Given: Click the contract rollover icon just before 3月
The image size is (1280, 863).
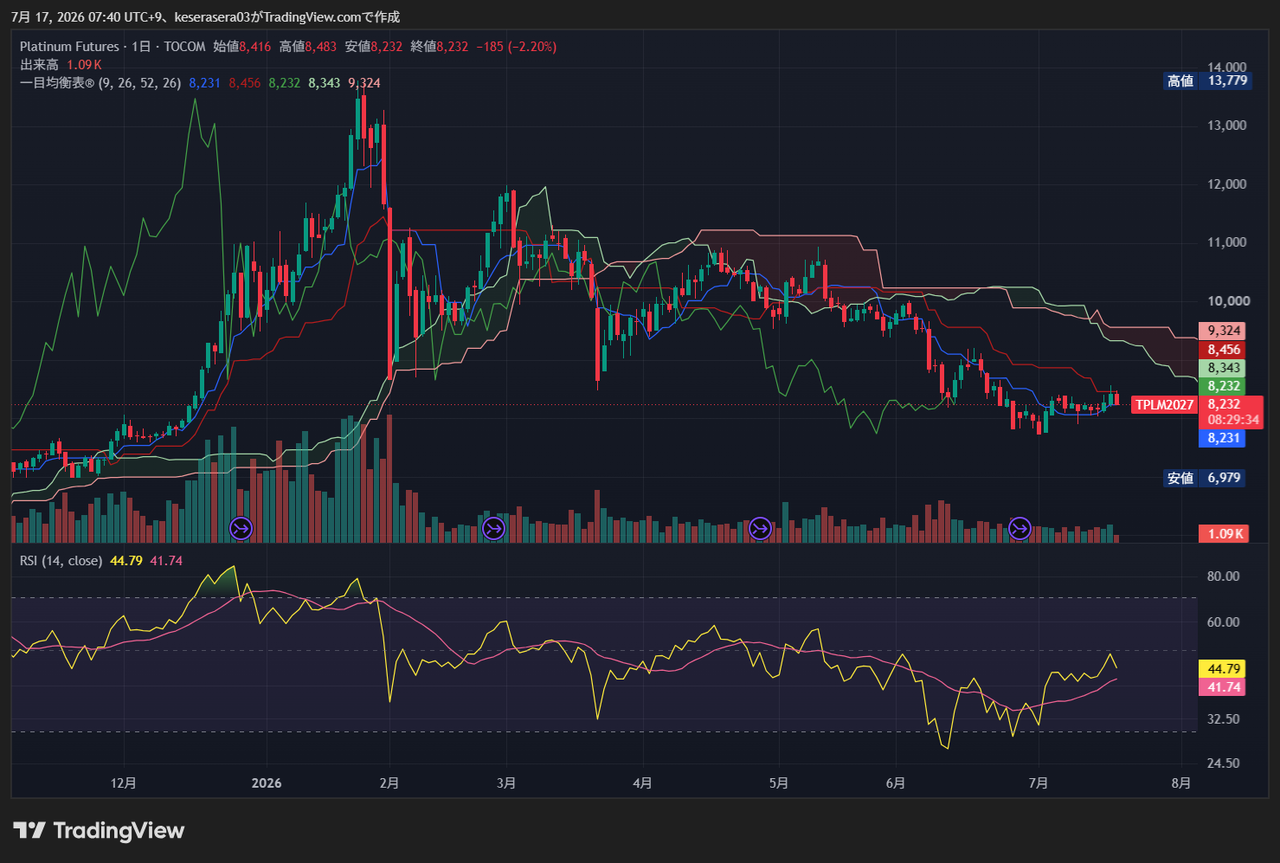Looking at the screenshot, I should [x=494, y=528].
